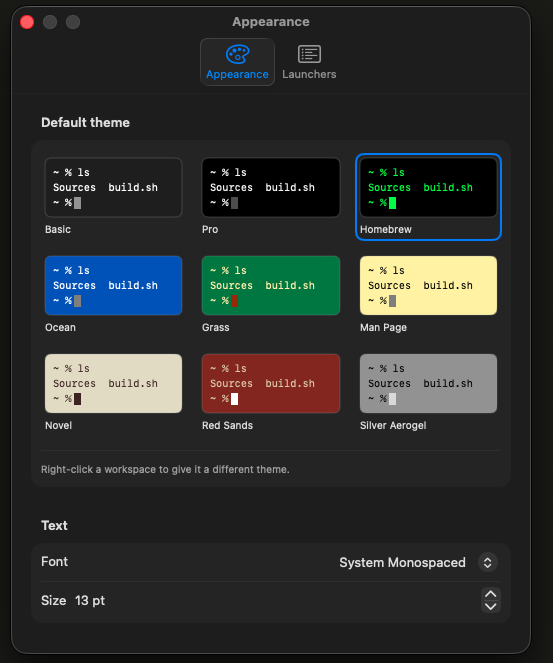Open the Appearance tab with palette icon
Viewport: 553px width, 663px height.
[237, 62]
